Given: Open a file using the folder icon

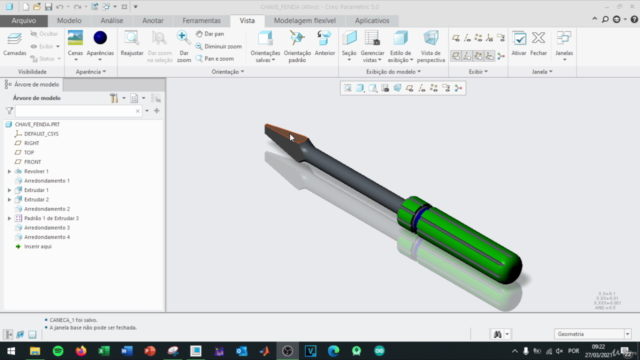Looking at the screenshot, I should pos(37,7).
